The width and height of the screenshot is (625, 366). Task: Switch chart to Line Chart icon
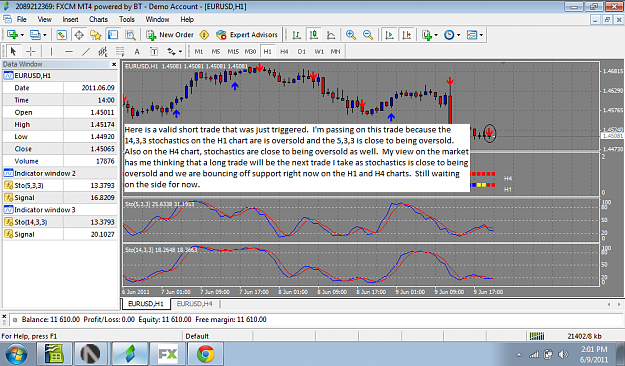point(331,35)
